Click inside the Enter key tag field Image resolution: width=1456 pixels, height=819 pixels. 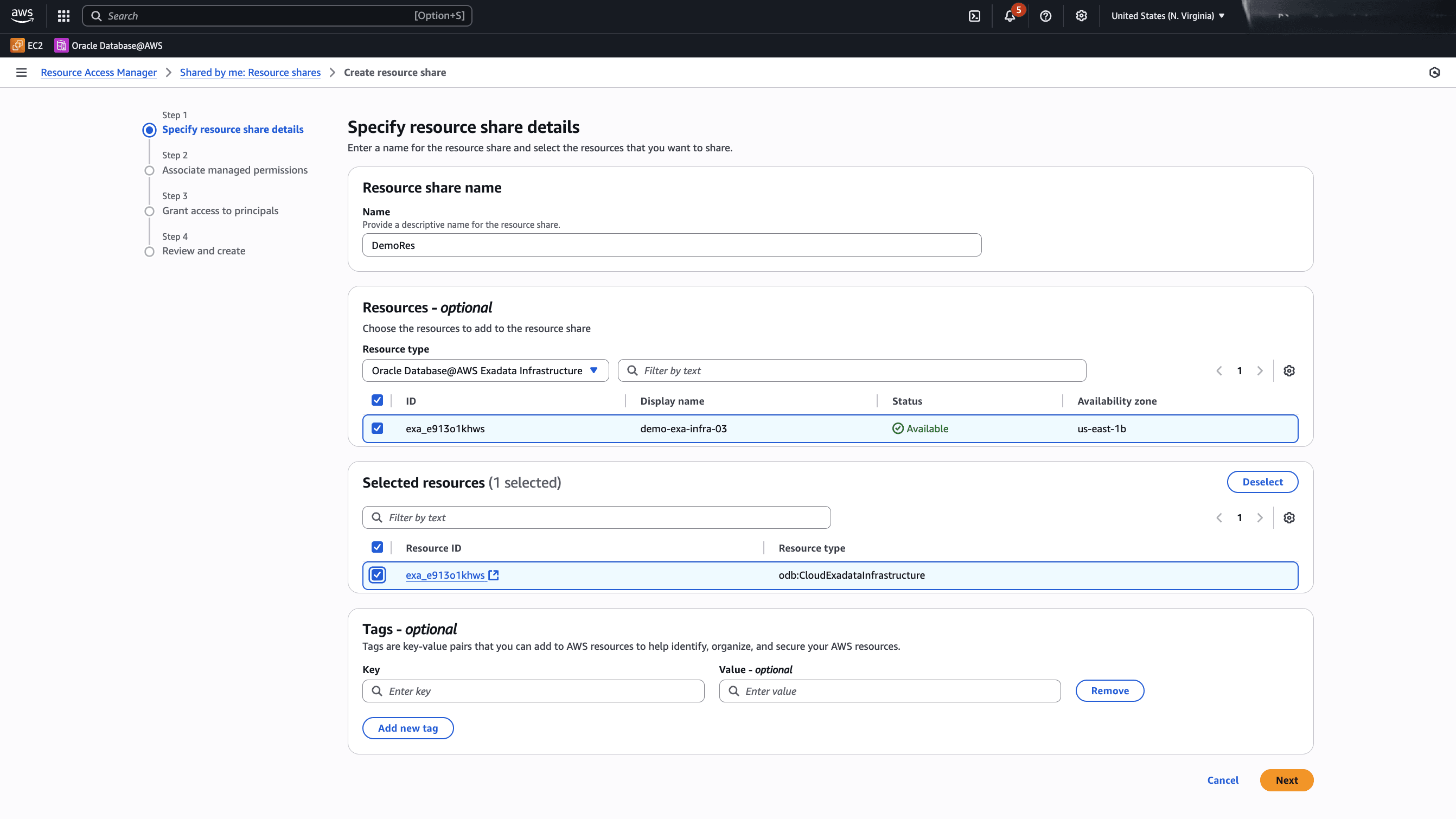532,690
